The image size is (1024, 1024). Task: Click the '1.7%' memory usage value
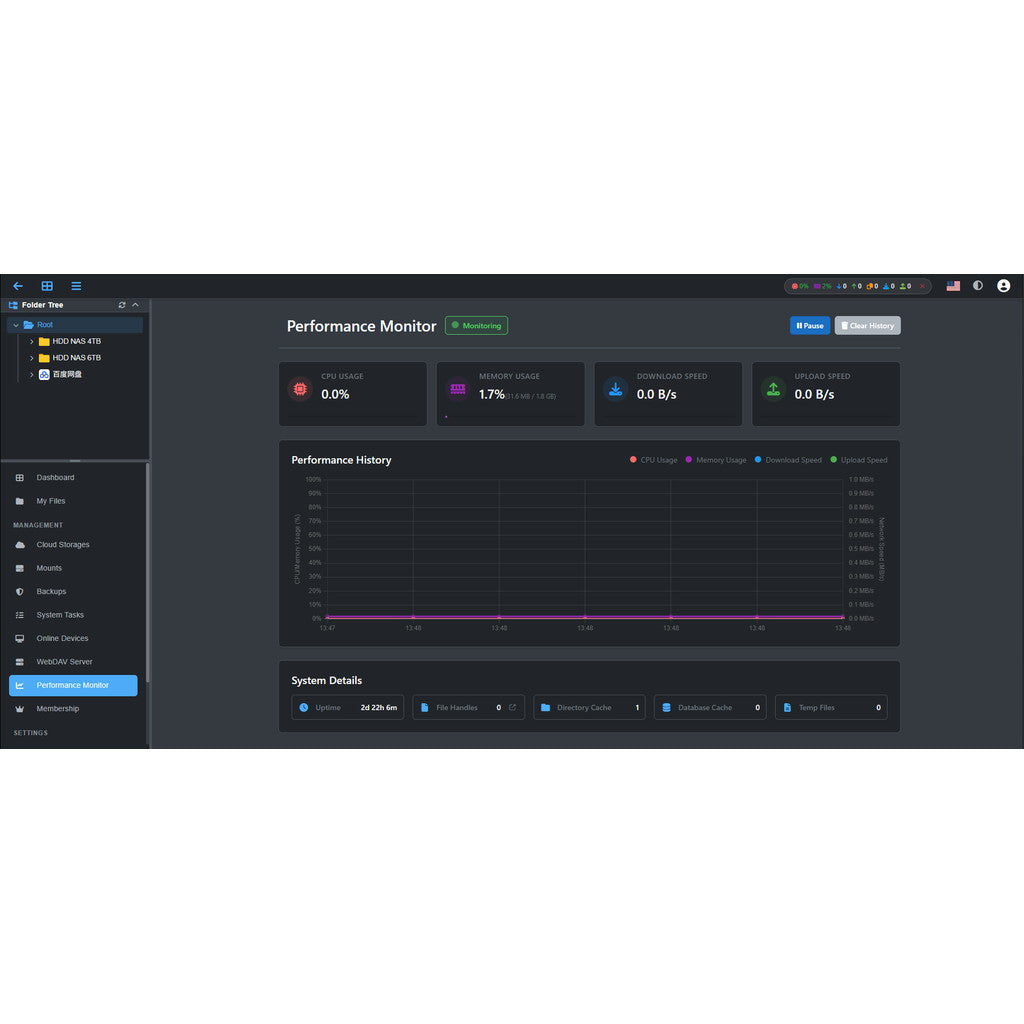tap(491, 394)
